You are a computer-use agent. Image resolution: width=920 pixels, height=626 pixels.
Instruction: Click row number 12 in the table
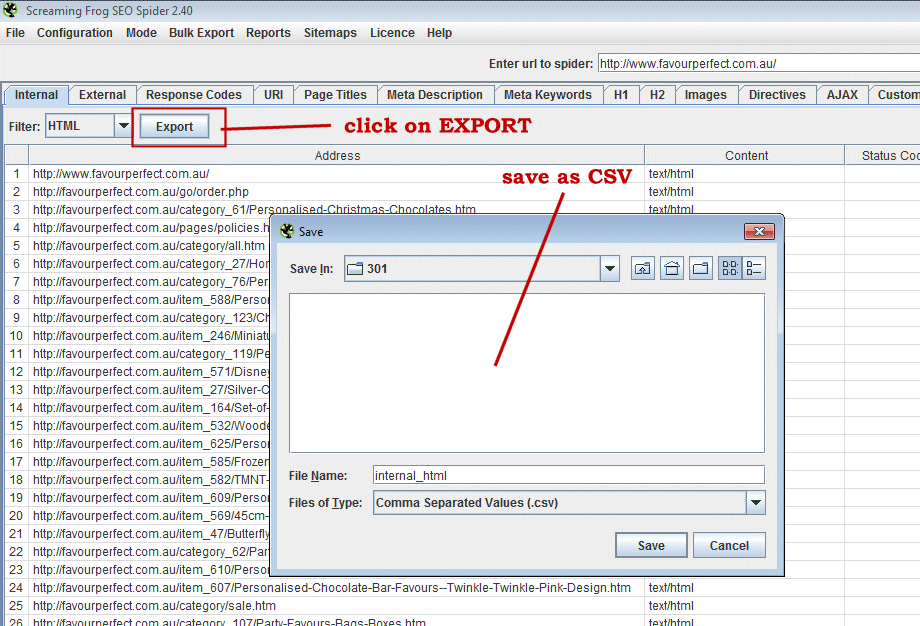[16, 372]
